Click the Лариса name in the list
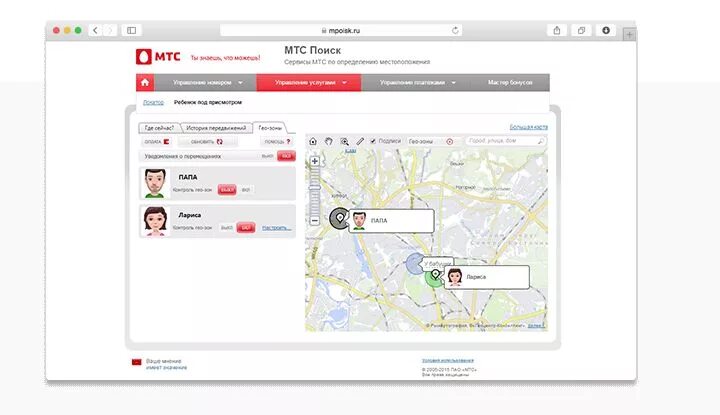 (190, 215)
